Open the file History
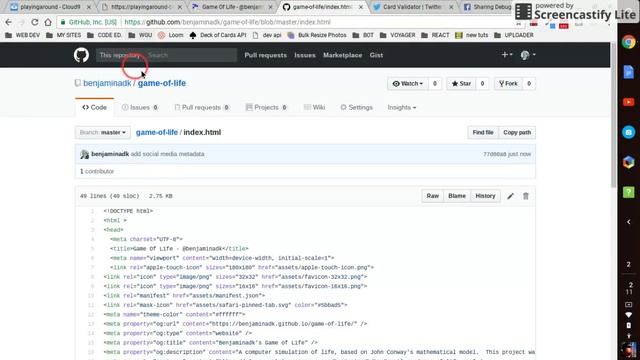 (485, 196)
